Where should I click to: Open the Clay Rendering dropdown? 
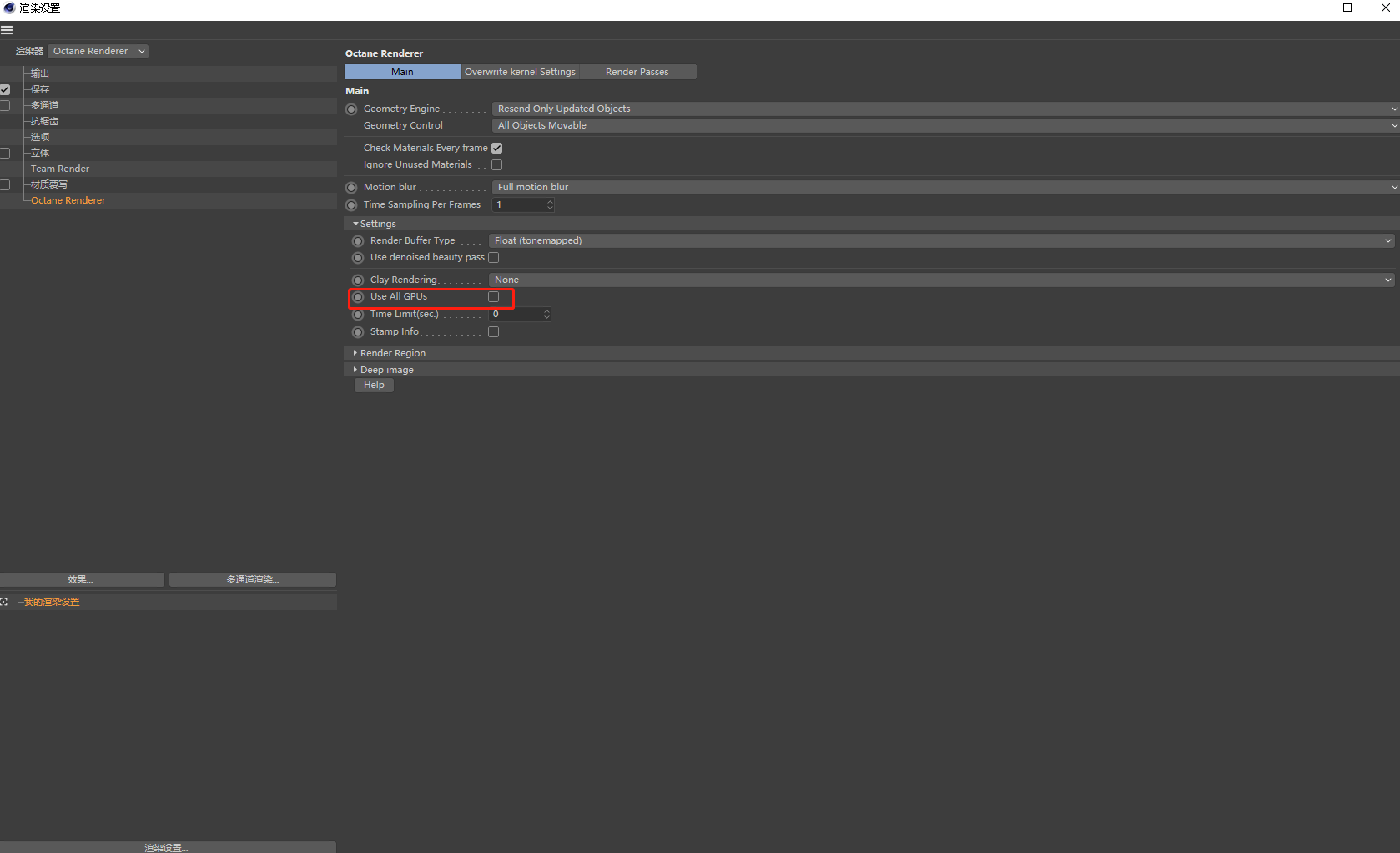[x=942, y=280]
